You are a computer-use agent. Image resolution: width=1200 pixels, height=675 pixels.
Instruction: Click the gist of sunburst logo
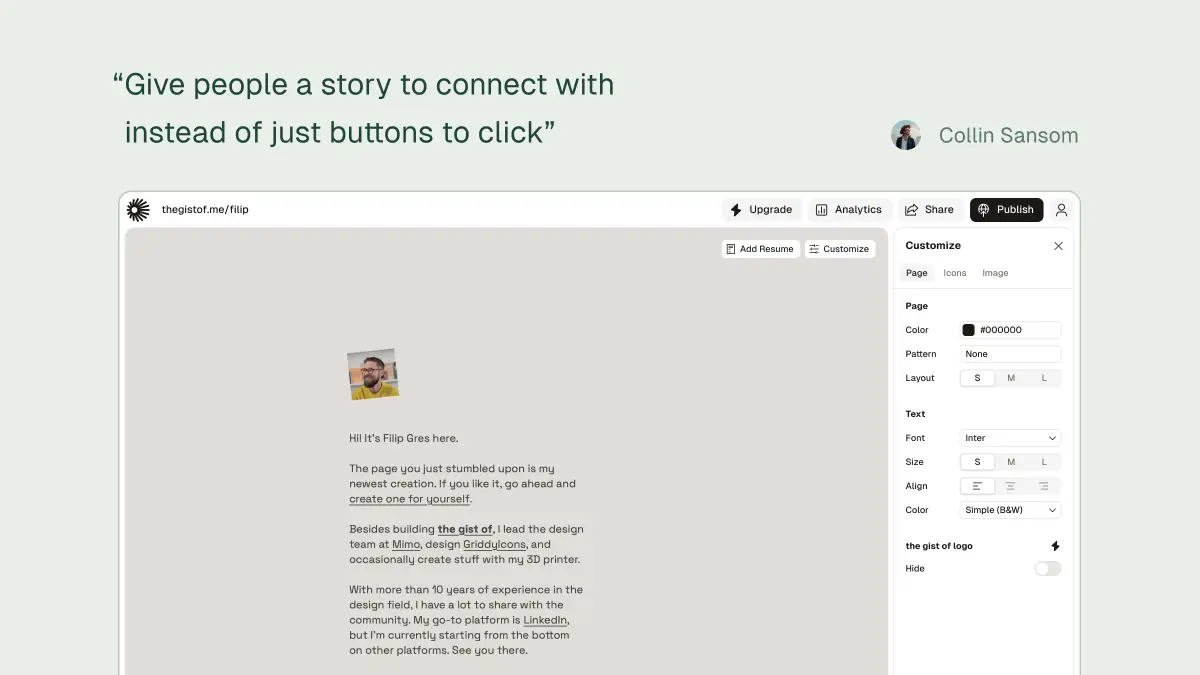coord(138,210)
